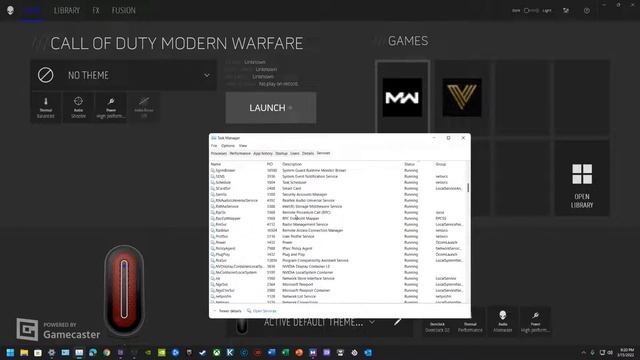The height and width of the screenshot is (360, 640).
Task: Open the Thermal Performance tile at bottom
Action: [470, 322]
